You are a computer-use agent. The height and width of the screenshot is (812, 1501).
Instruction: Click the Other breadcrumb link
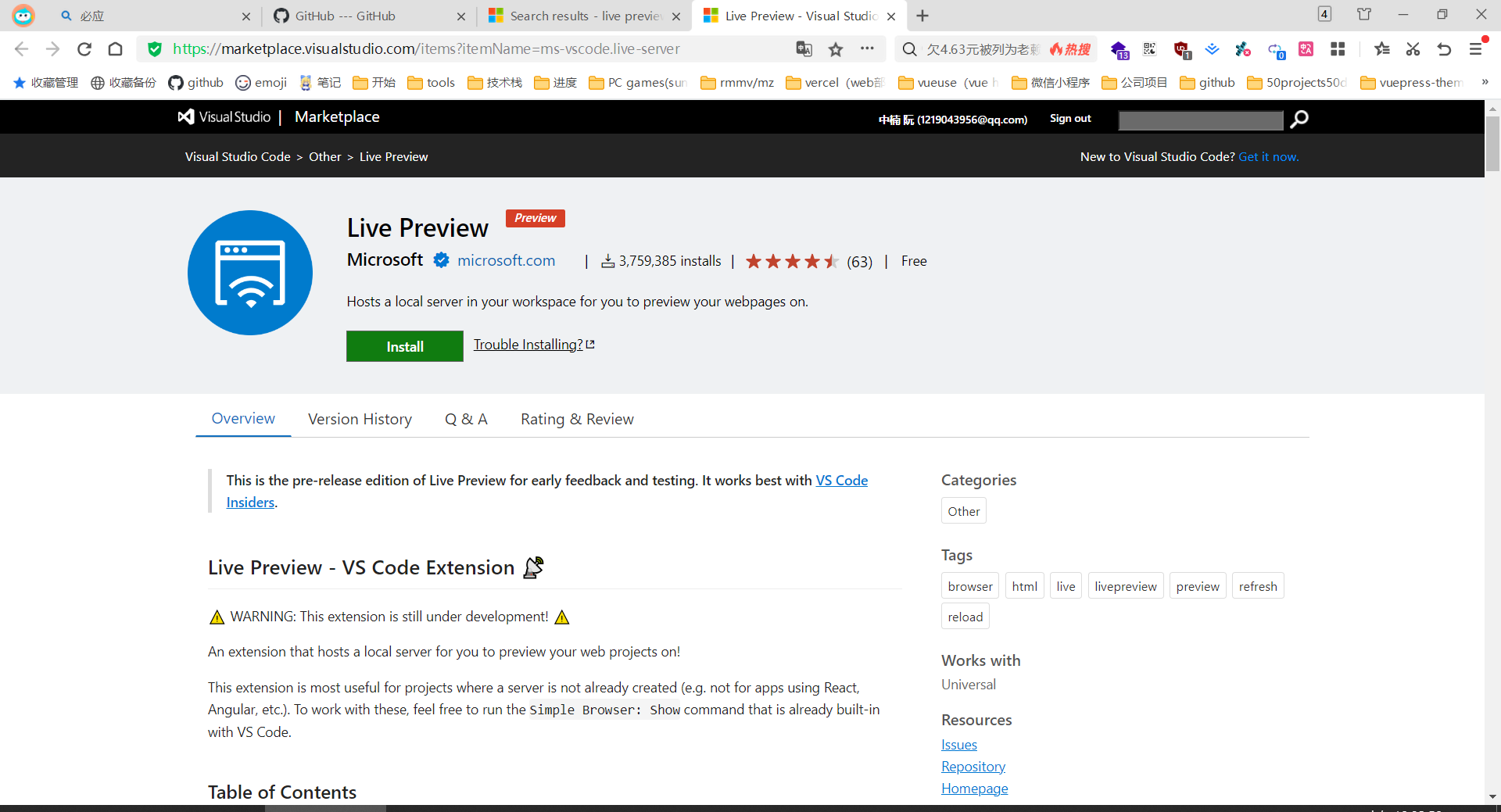pyautogui.click(x=324, y=157)
